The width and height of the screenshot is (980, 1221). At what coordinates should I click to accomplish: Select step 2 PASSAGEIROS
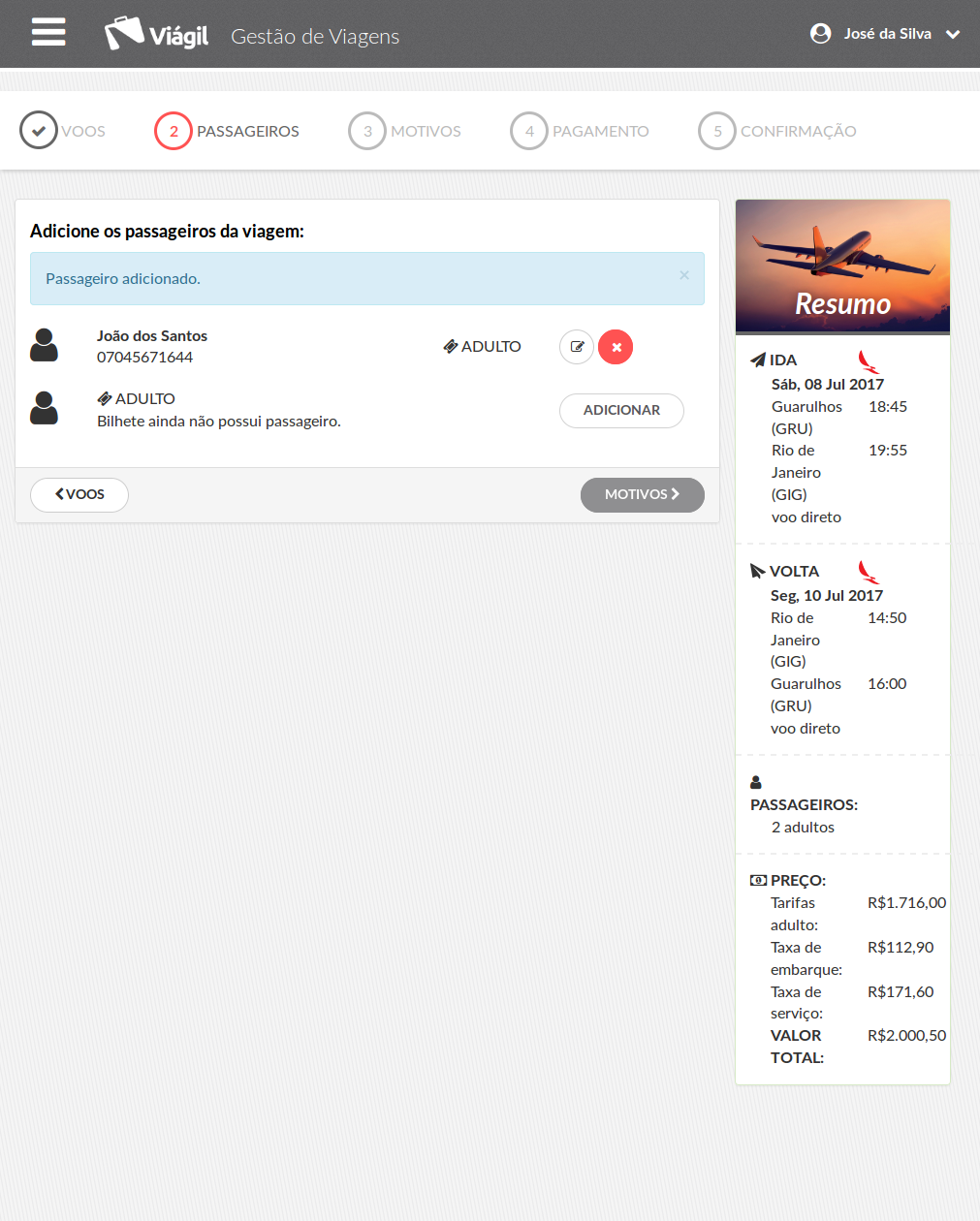pyautogui.click(x=174, y=131)
